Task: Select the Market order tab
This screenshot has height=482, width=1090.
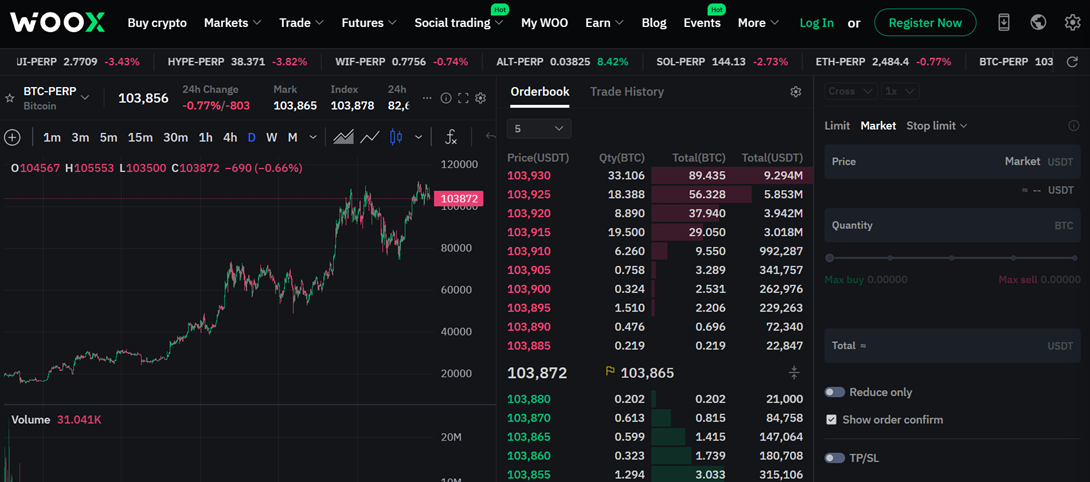Action: (878, 126)
